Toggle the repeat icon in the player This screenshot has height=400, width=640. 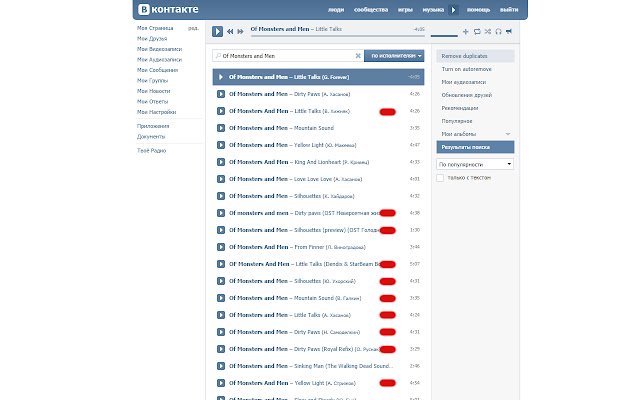tap(477, 31)
